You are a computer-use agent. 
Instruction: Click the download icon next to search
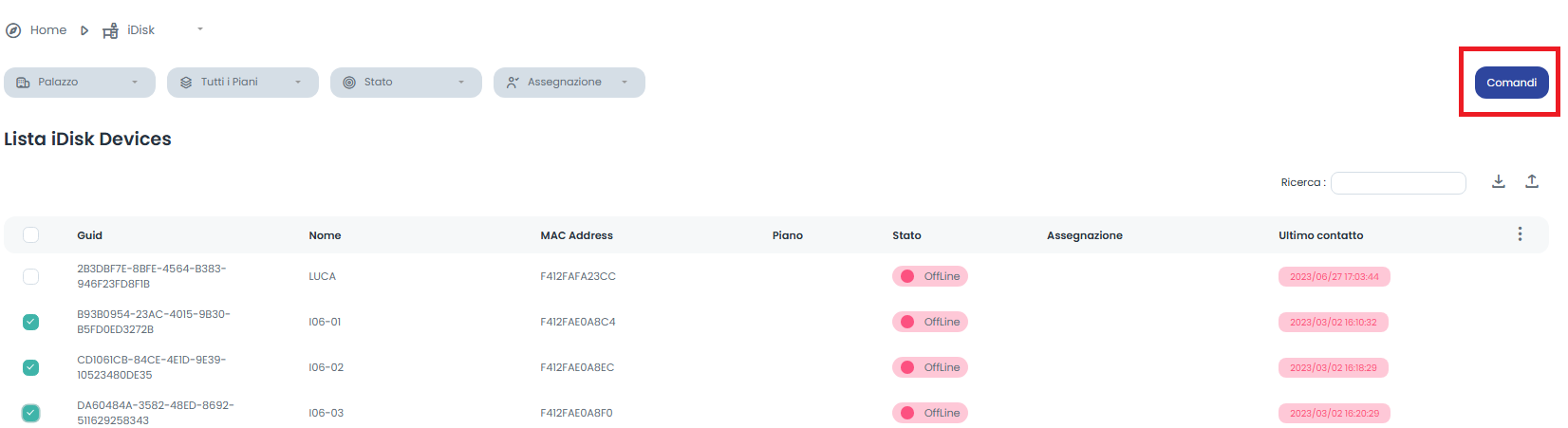[1499, 181]
